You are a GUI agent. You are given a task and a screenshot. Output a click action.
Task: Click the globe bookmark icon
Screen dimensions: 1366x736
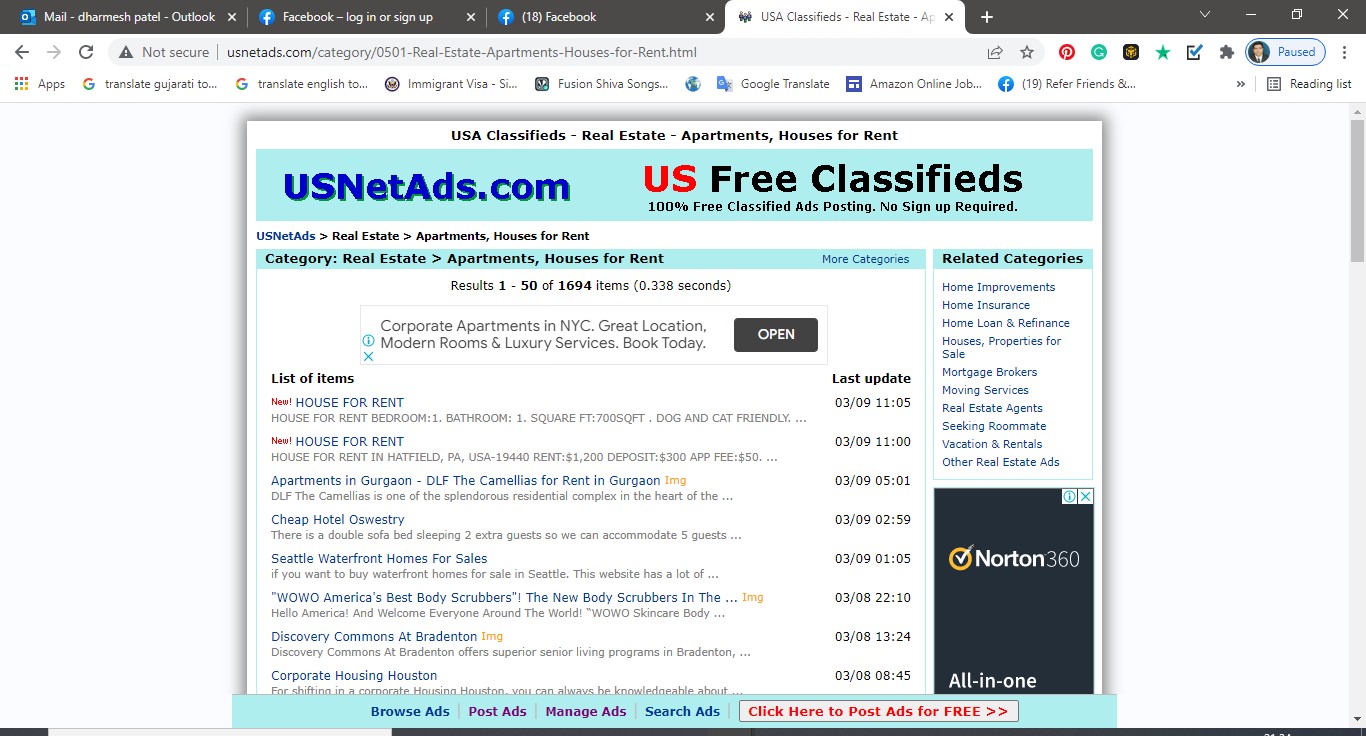[693, 84]
